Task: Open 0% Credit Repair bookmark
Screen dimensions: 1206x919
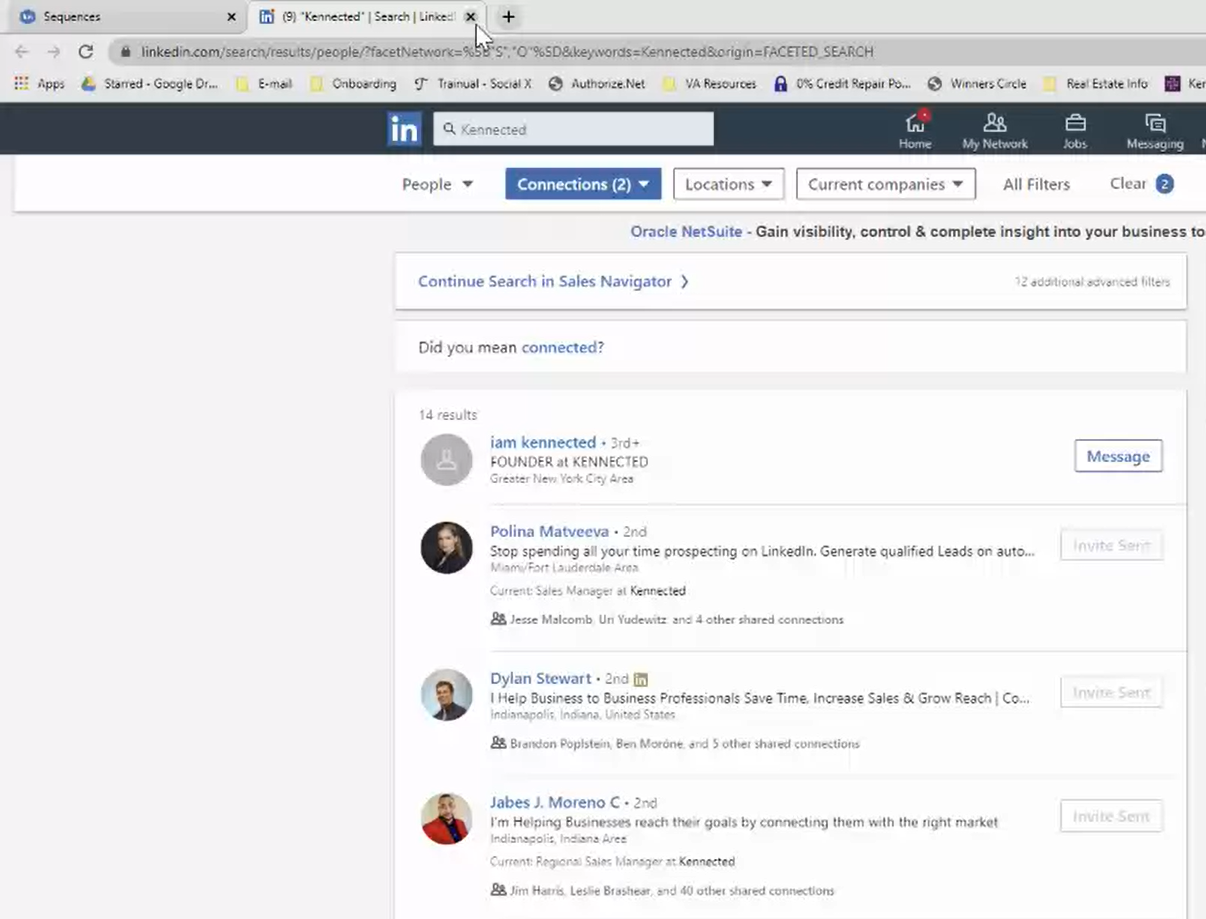Action: tap(842, 84)
